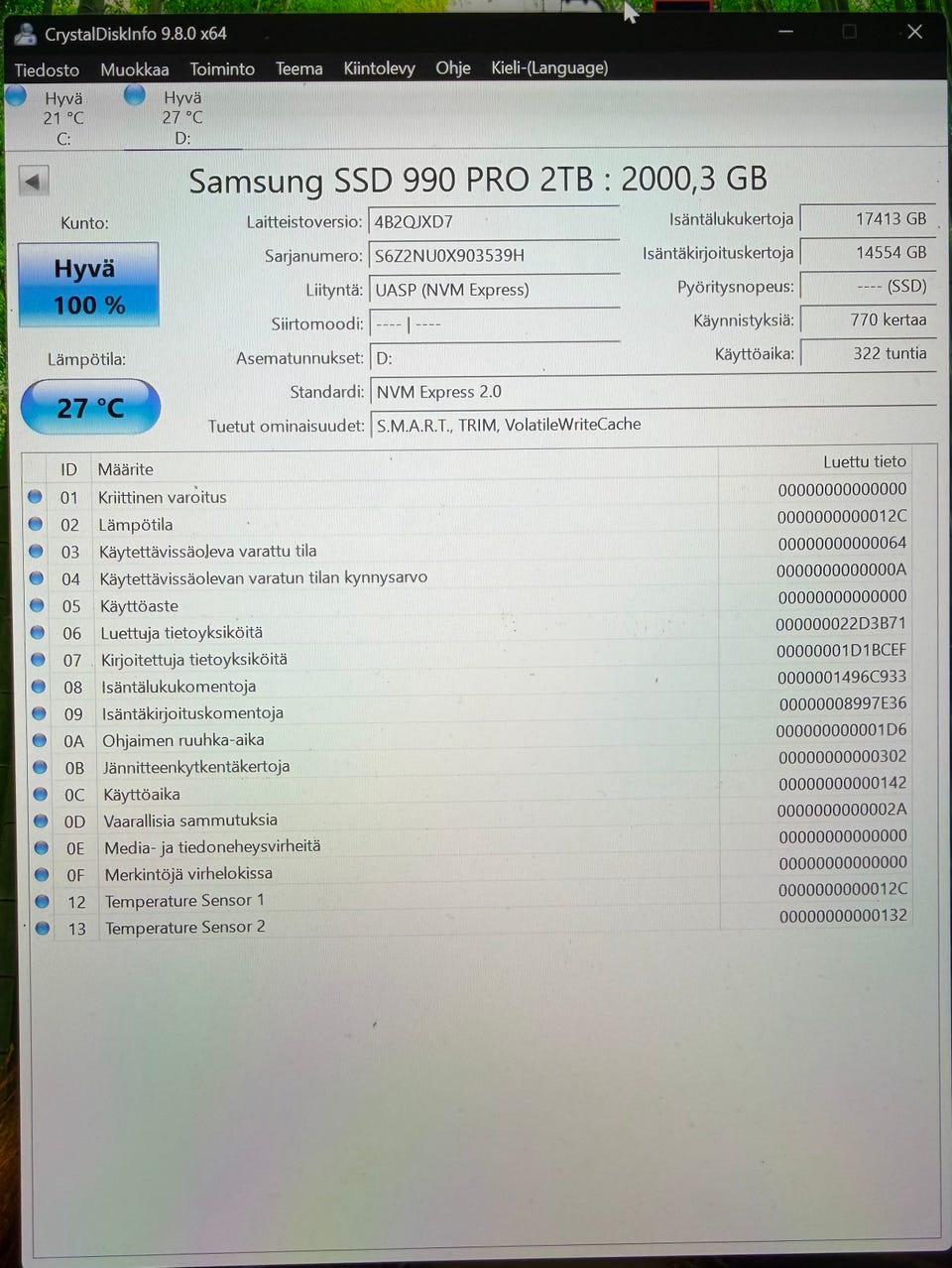This screenshot has width=952, height=1268.
Task: Click raw value 000000000001D6
Action: pyautogui.click(x=842, y=729)
